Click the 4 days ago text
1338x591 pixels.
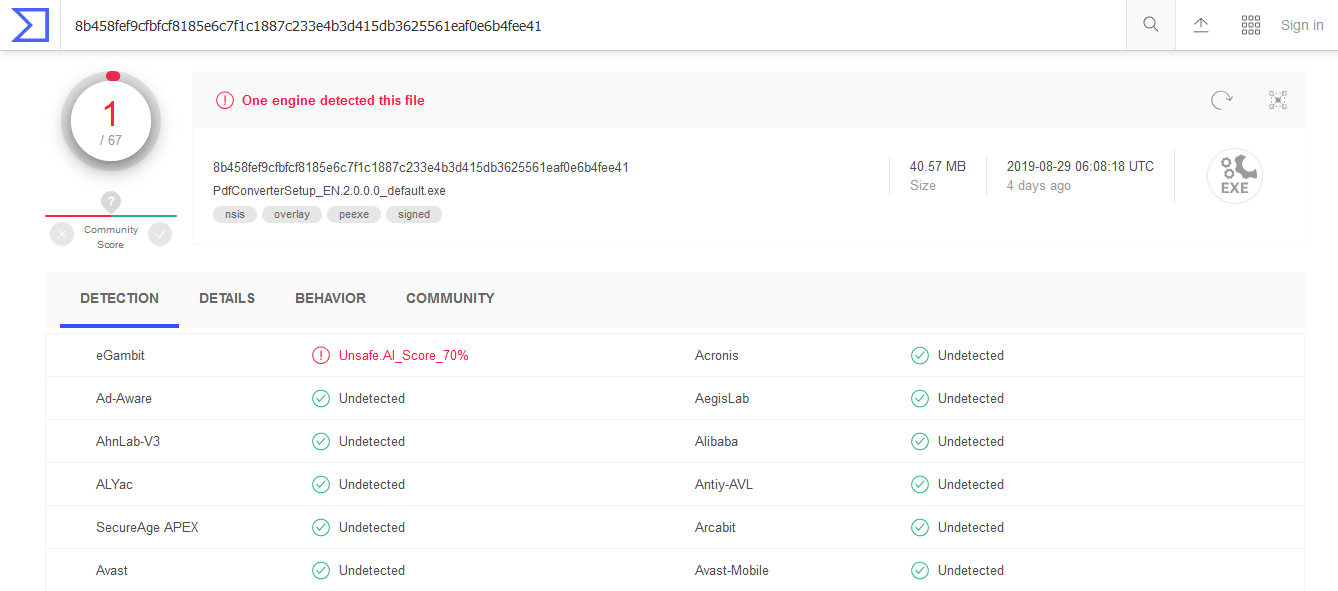point(1039,186)
